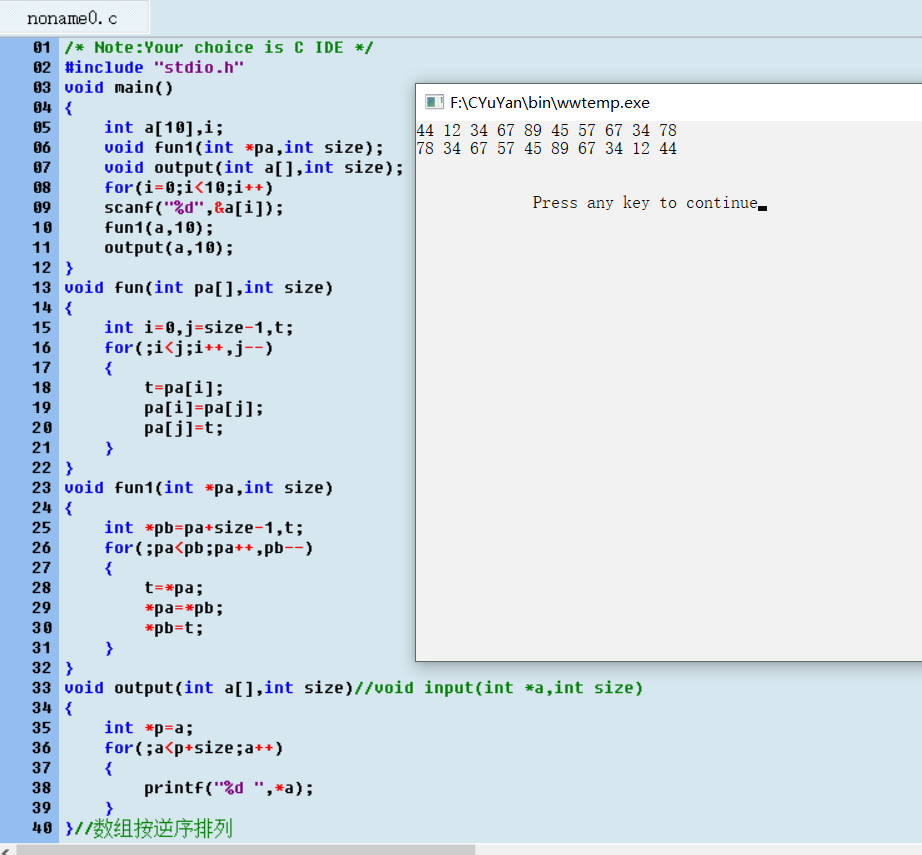922x855 pixels.
Task: Click the 'fun1(a,10);' call
Action: point(159,228)
